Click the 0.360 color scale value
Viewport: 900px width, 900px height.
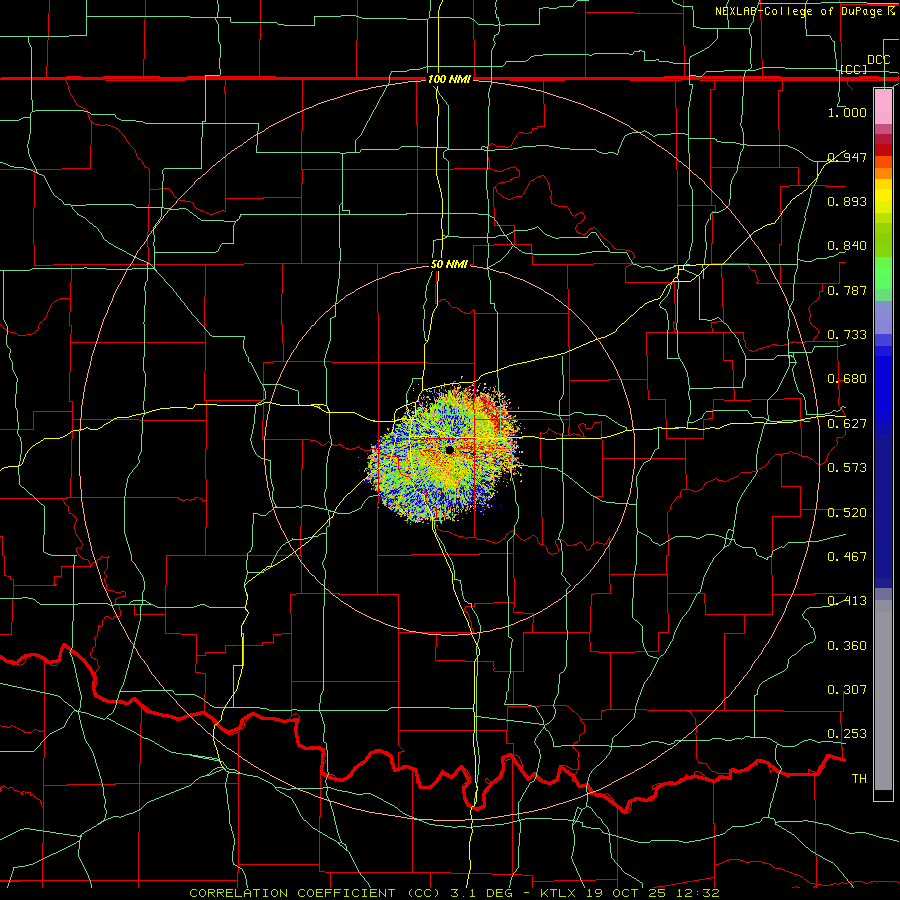coord(847,646)
